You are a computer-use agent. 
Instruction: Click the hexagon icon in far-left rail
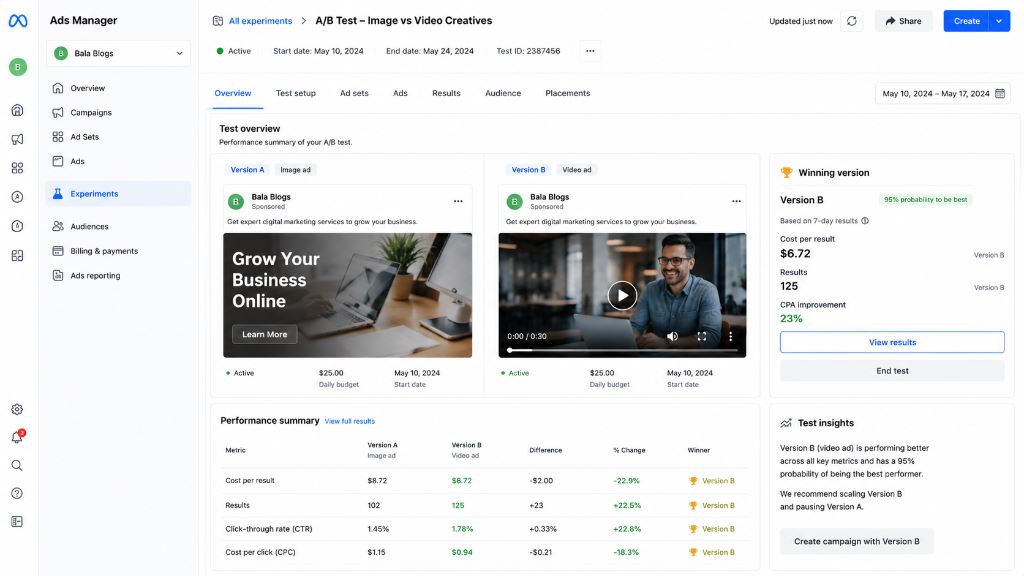click(x=18, y=226)
